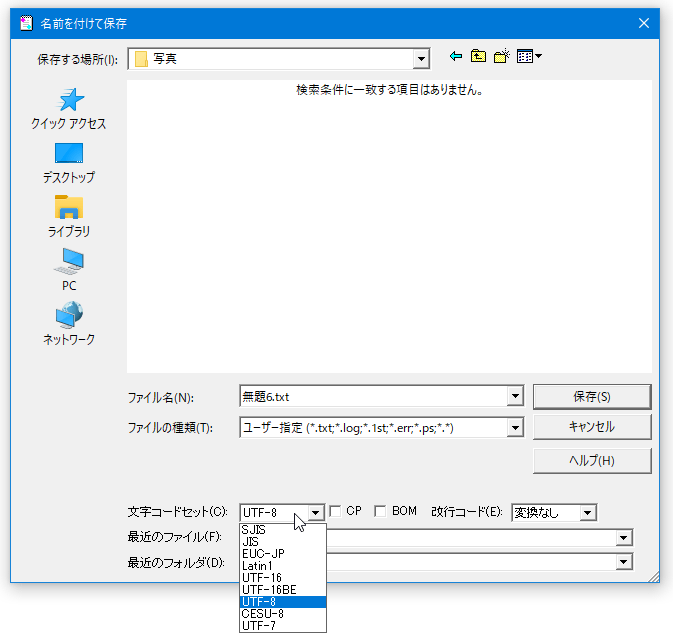Image resolution: width=673 pixels, height=641 pixels.
Task: Go to デスクトップ location
Action: [x=69, y=163]
